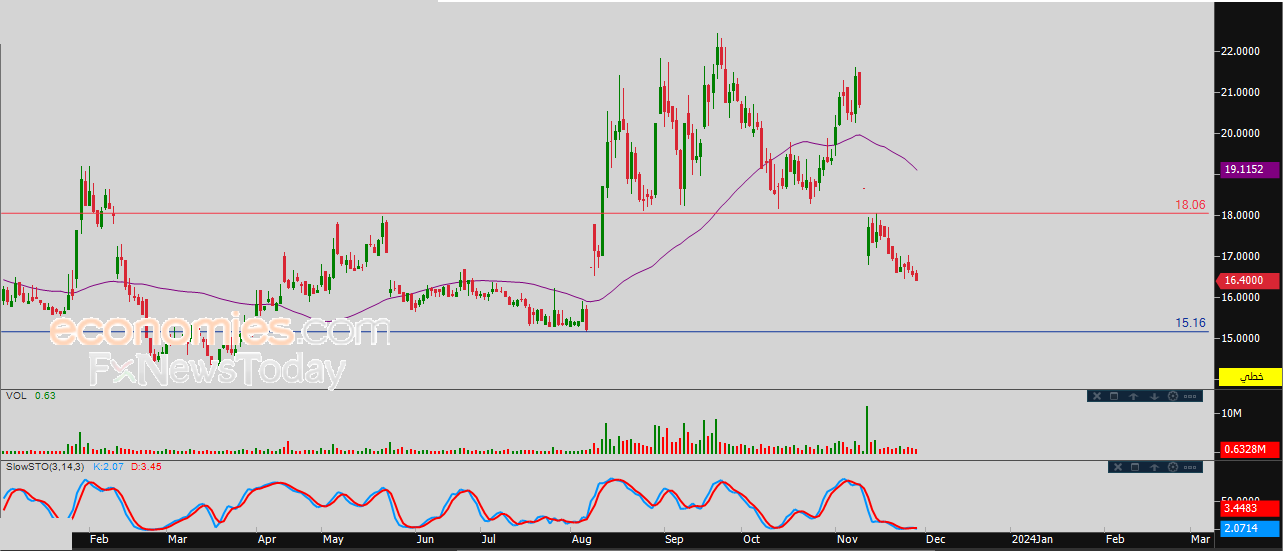Select the red 16.4000 current price tag
The height and width of the screenshot is (551, 1283).
click(1250, 281)
